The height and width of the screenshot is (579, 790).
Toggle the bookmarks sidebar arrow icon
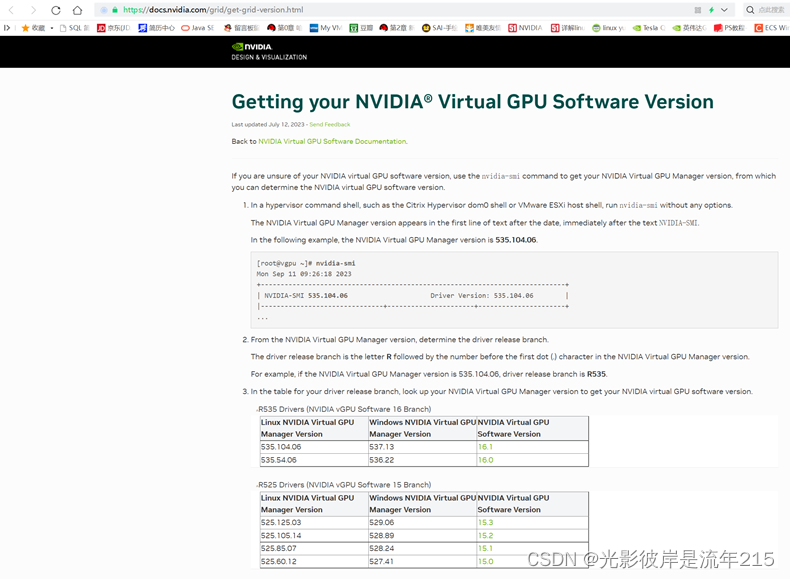tap(7, 28)
